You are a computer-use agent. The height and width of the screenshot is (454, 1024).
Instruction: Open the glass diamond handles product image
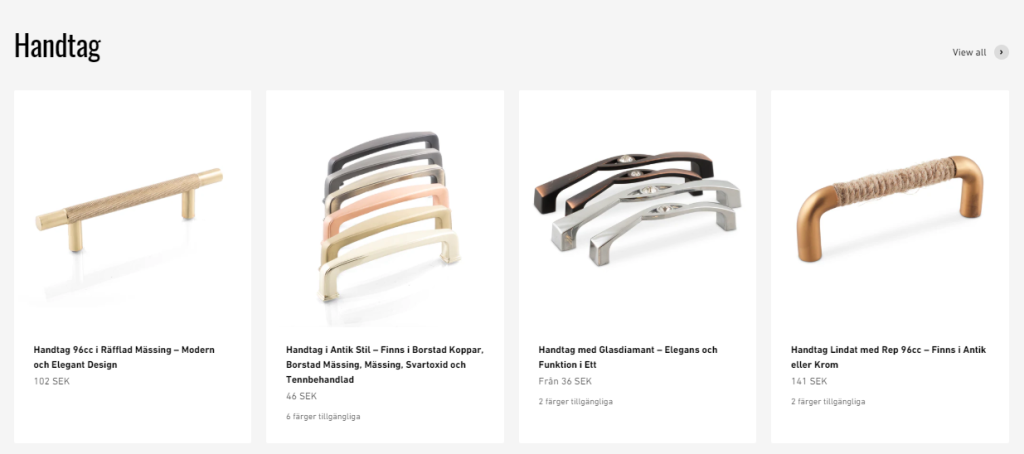(x=637, y=208)
